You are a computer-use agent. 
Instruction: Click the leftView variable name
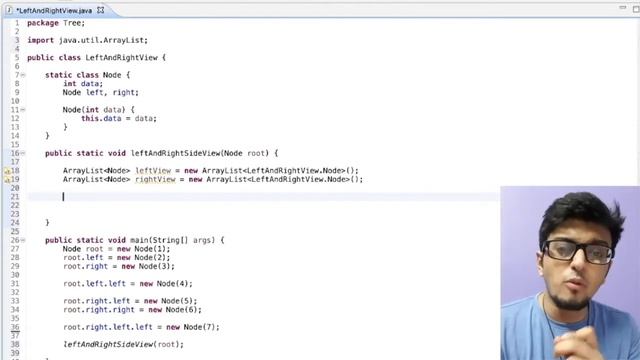pyautogui.click(x=153, y=171)
